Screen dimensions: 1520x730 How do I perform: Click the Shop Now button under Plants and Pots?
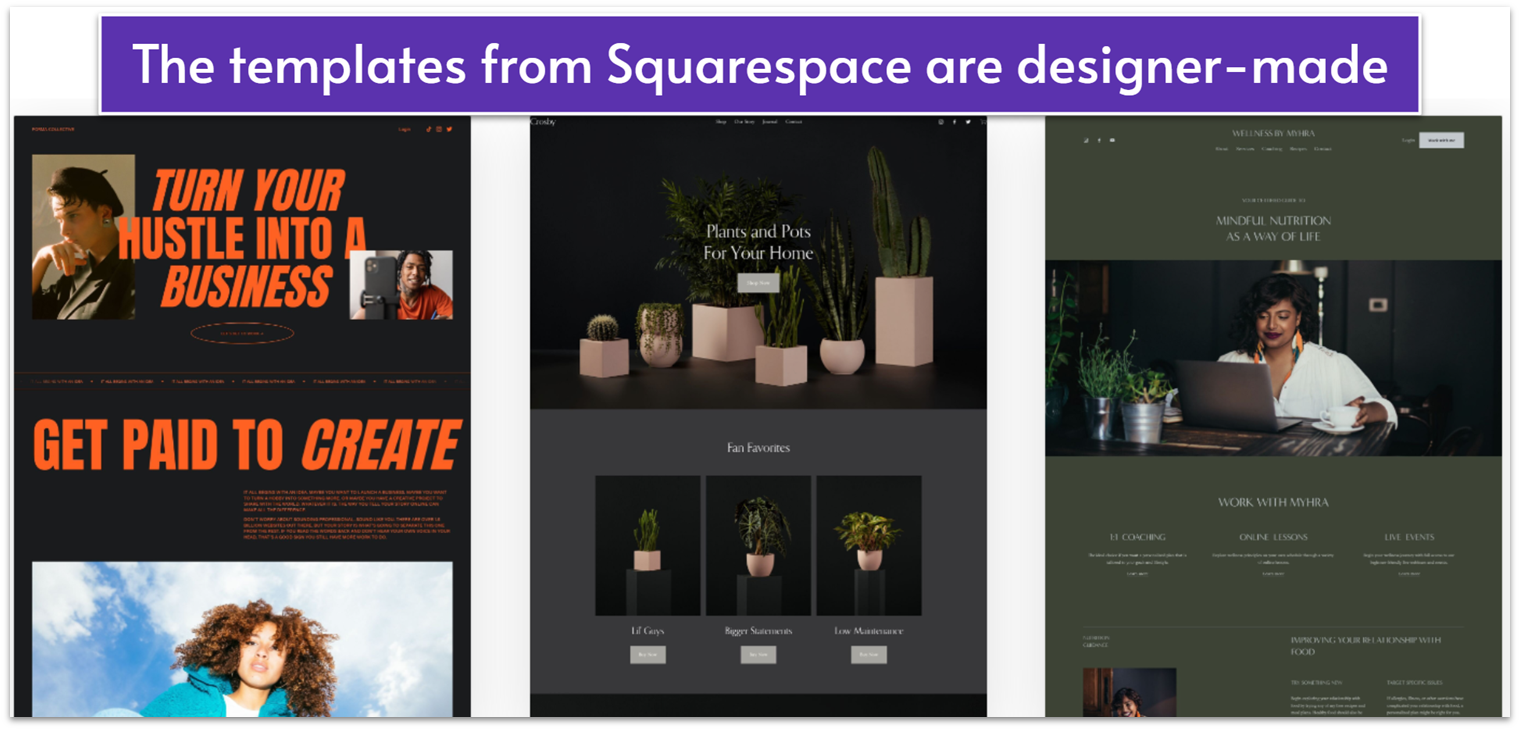coord(758,282)
